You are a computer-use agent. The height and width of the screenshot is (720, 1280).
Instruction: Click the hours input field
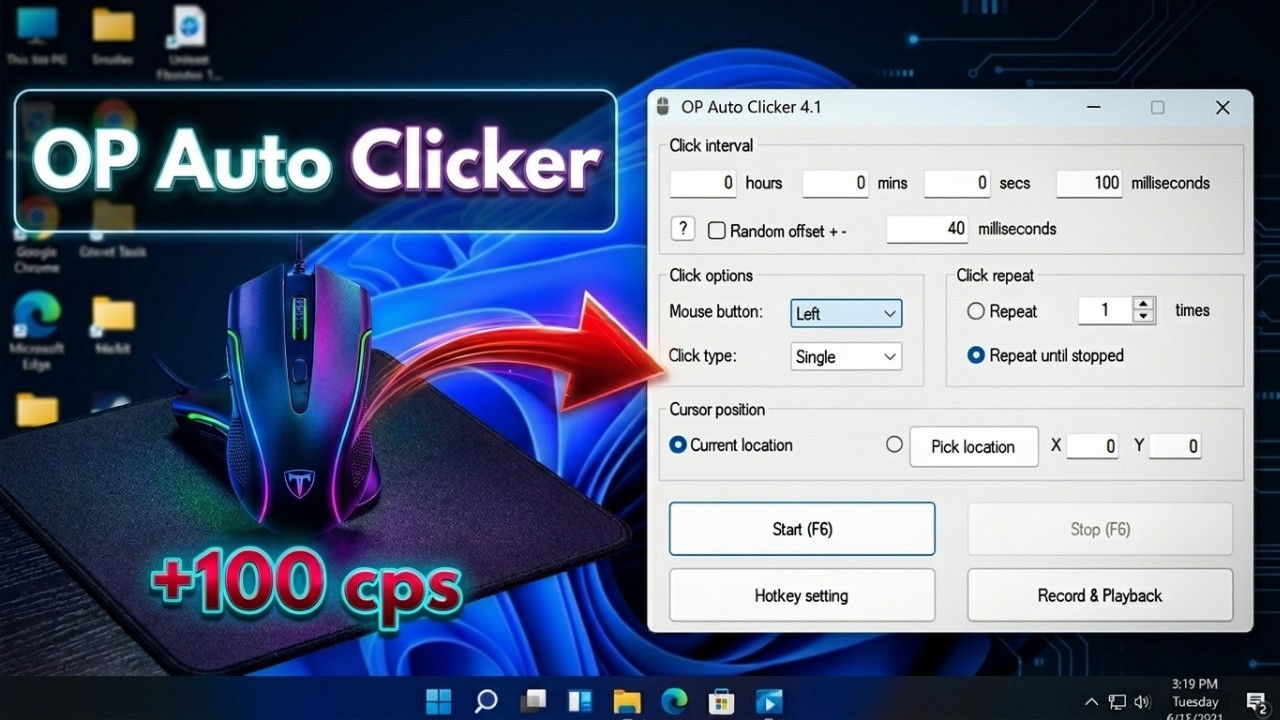[x=703, y=183]
